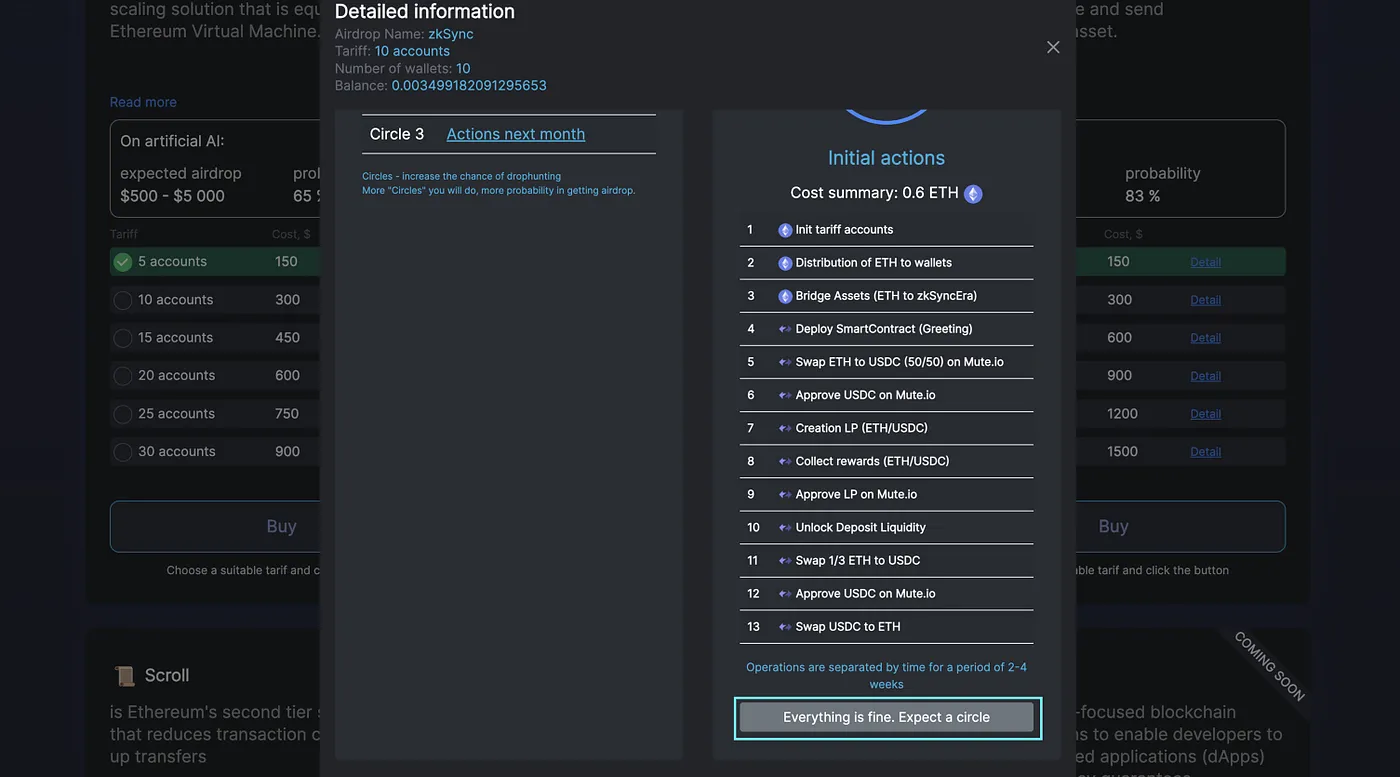
Task: Select the 20 accounts tariff radio button
Action: click(123, 376)
